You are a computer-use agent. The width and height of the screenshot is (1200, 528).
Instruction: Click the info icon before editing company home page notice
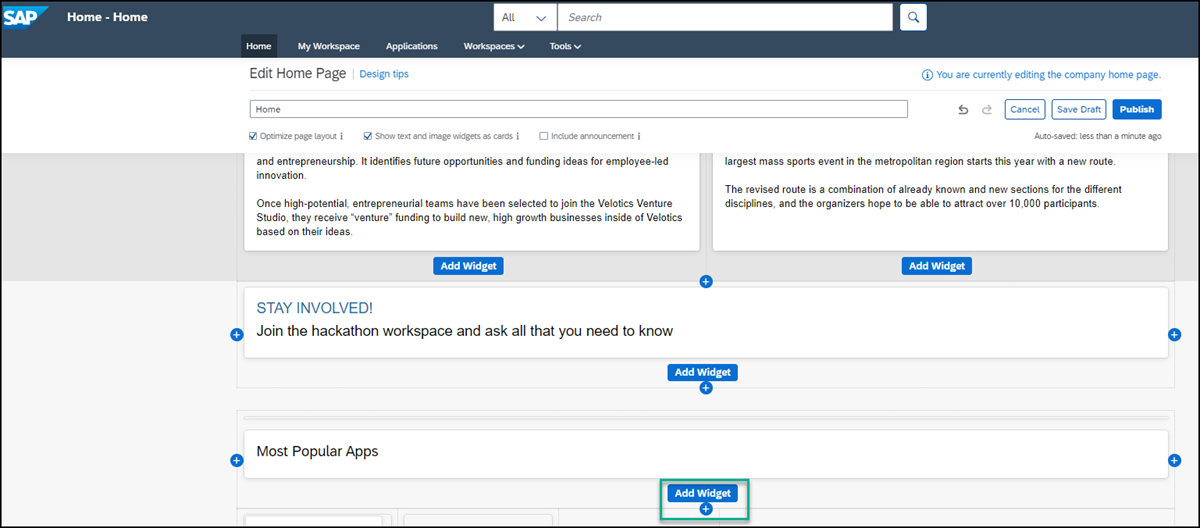[927, 75]
